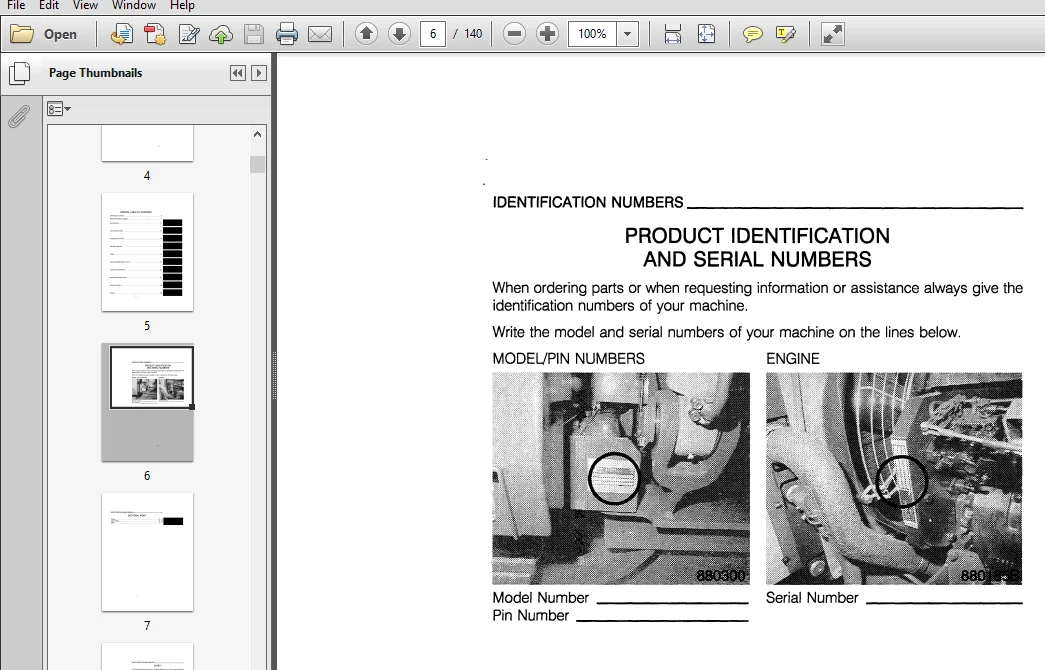Screen dimensions: 1045x670
Task: Go to next page with down arrow
Action: tap(399, 33)
